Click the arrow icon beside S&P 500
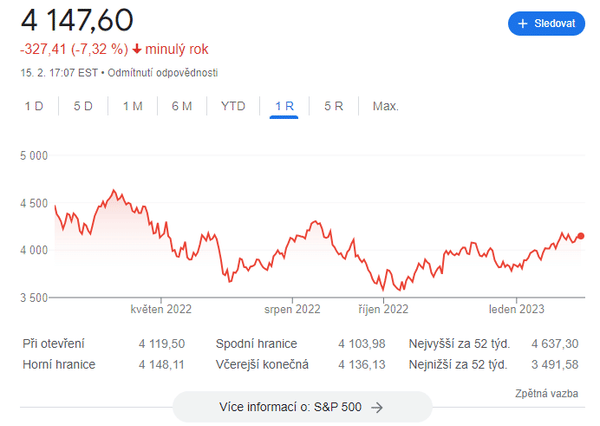 pos(377,407)
